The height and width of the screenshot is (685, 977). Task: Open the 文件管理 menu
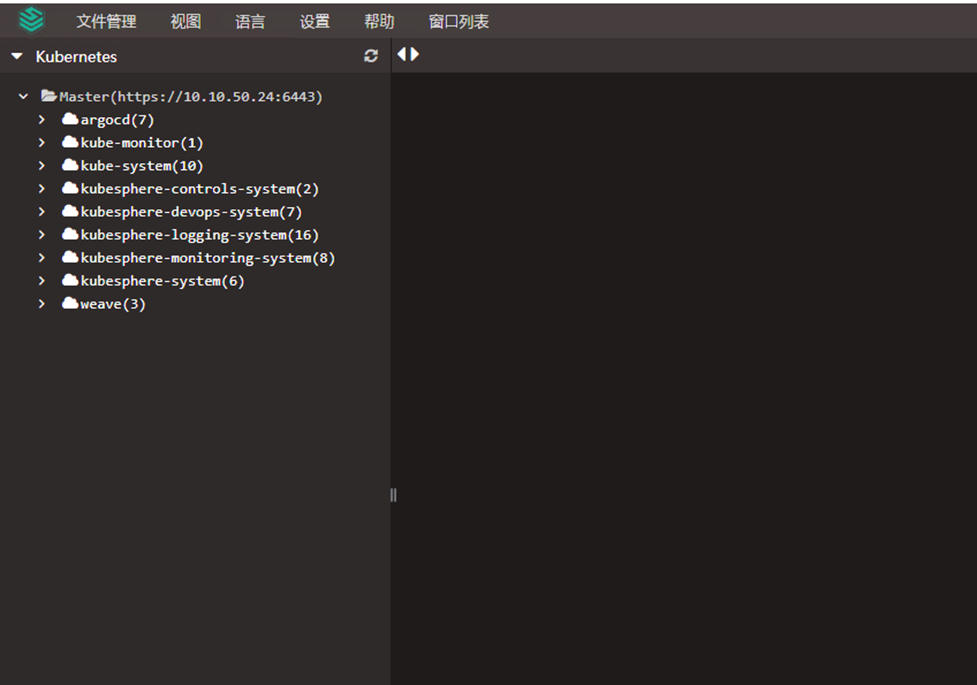(x=106, y=22)
